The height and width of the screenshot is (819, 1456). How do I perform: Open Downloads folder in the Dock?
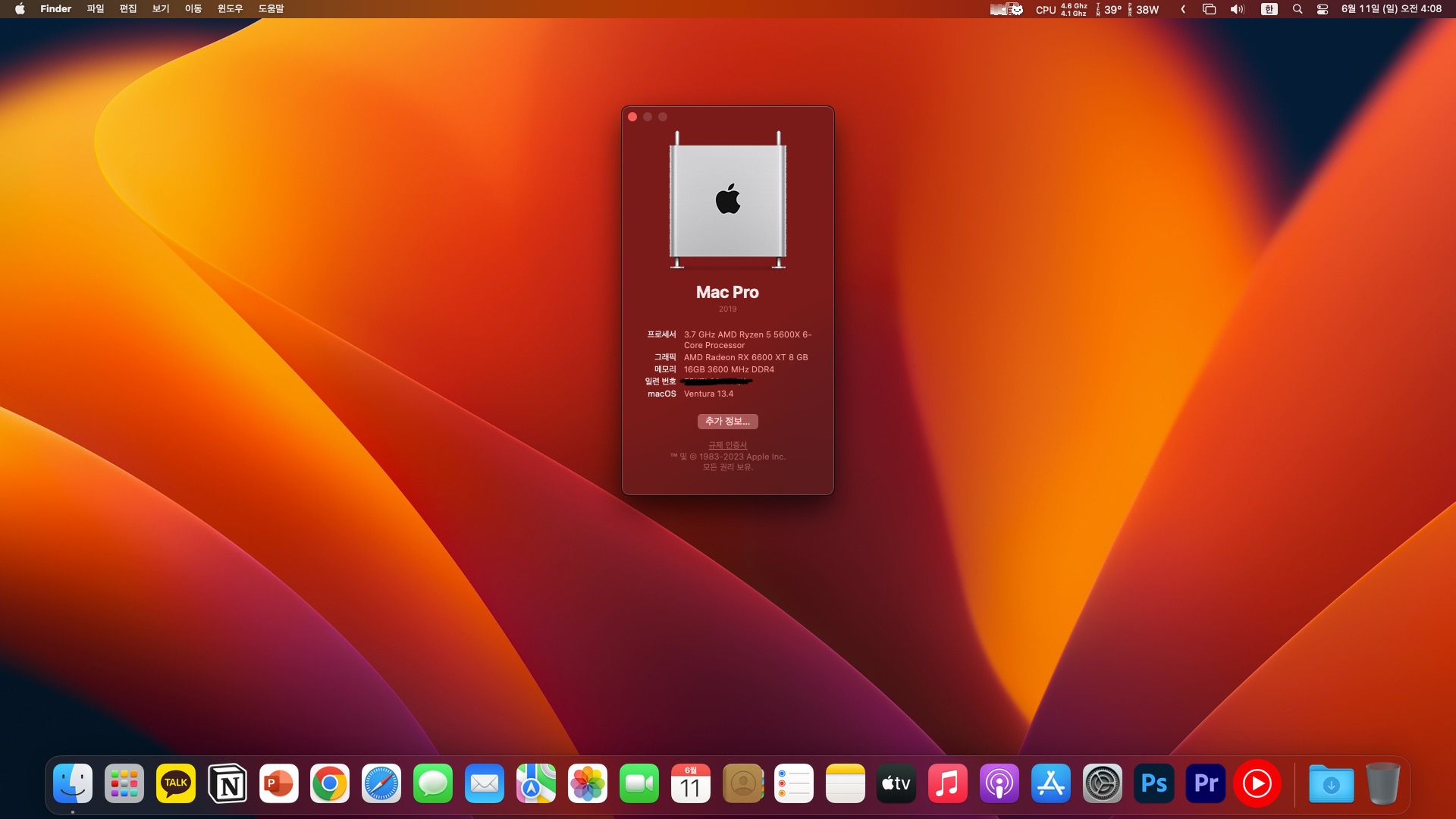point(1332,783)
